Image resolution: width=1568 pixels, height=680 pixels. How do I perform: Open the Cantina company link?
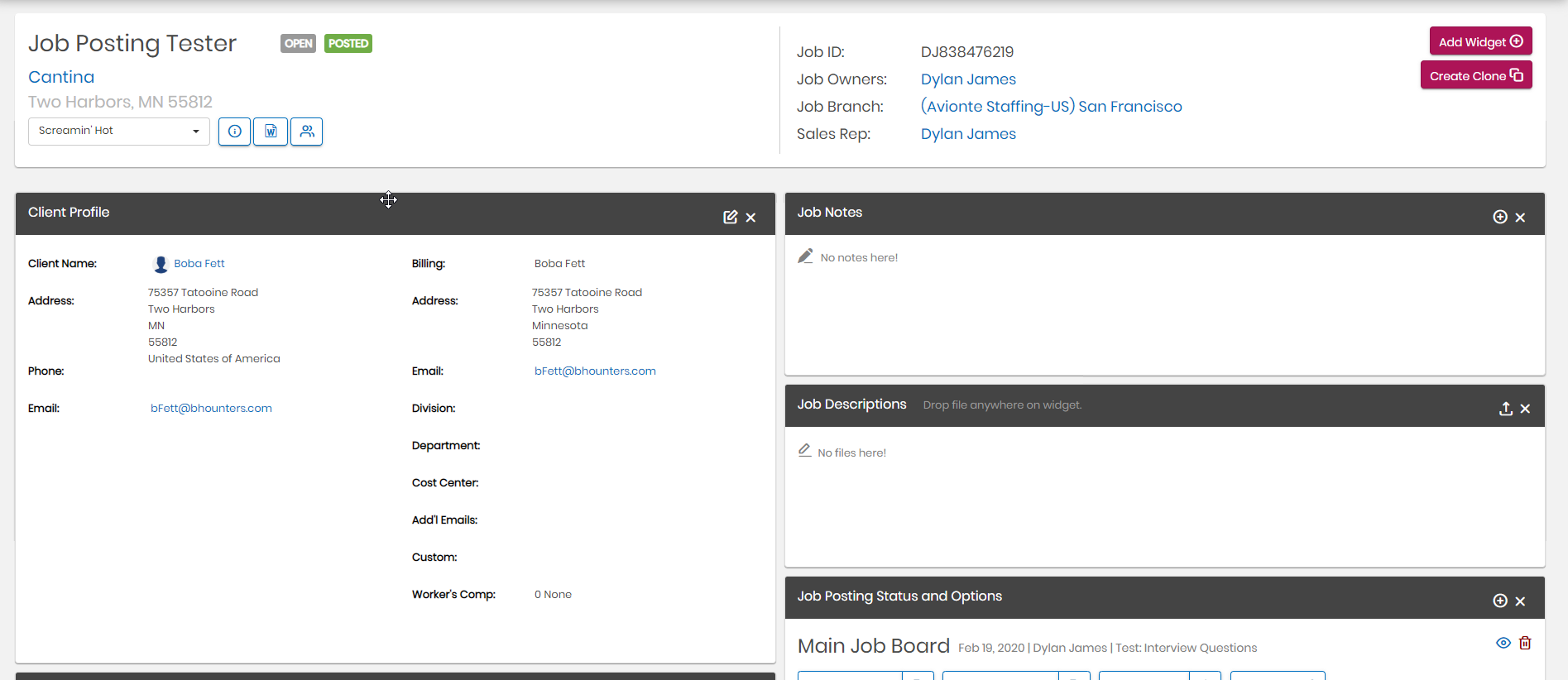61,77
